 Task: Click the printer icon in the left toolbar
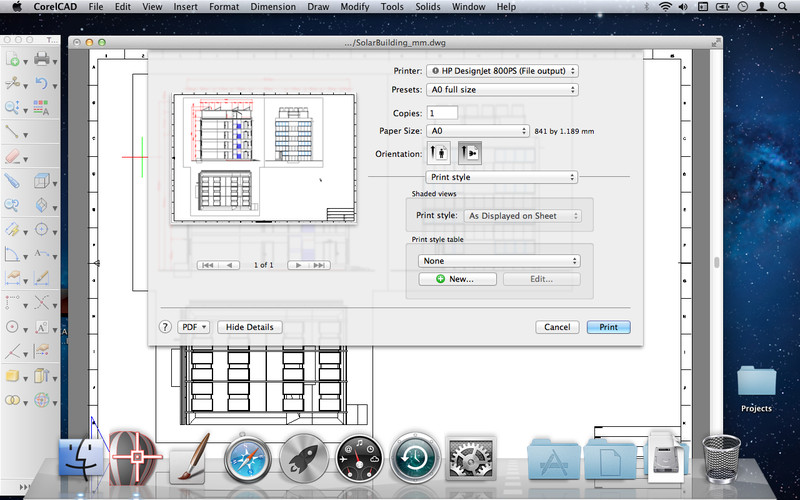pos(42,59)
